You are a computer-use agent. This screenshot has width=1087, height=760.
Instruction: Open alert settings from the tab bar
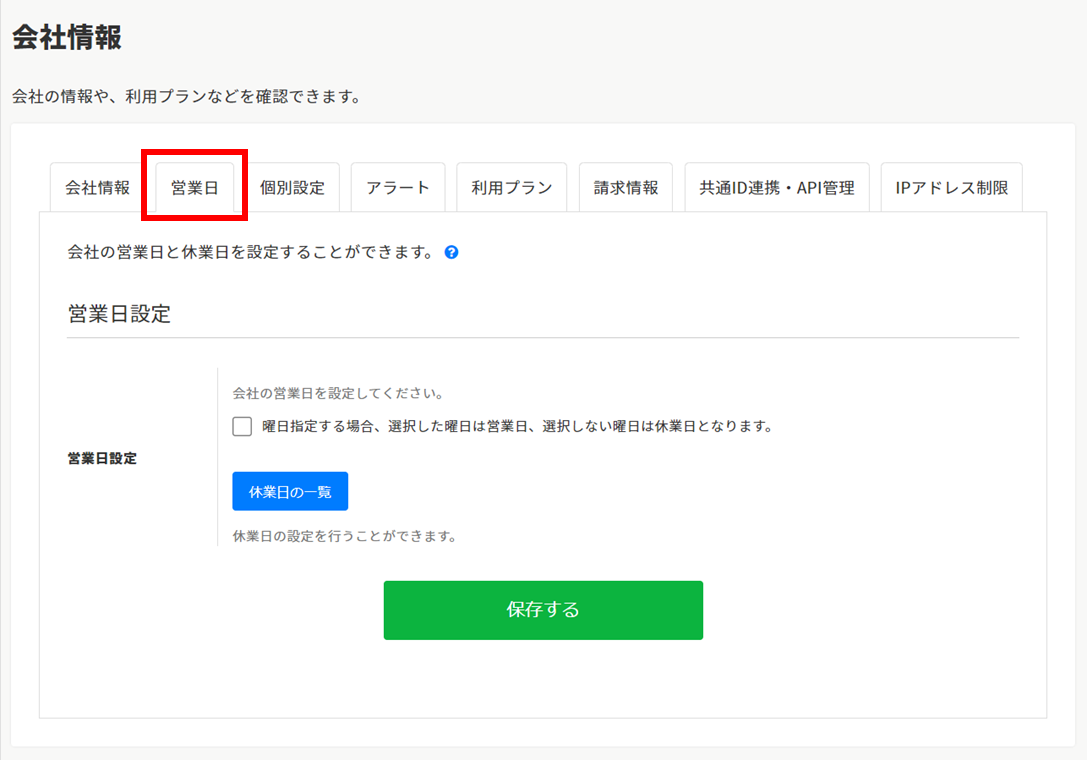(397, 186)
